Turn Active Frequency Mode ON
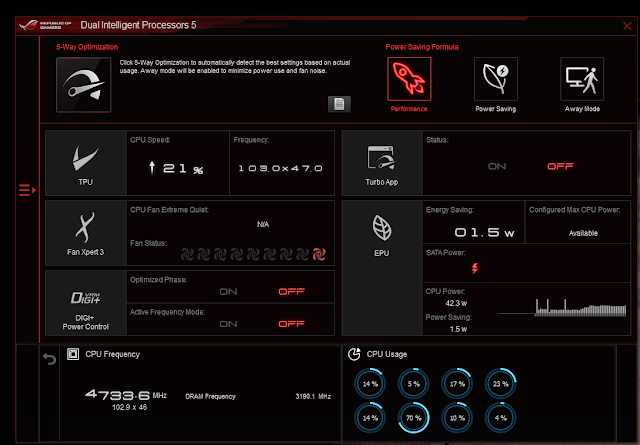Image resolution: width=640 pixels, height=445 pixels. click(x=228, y=324)
